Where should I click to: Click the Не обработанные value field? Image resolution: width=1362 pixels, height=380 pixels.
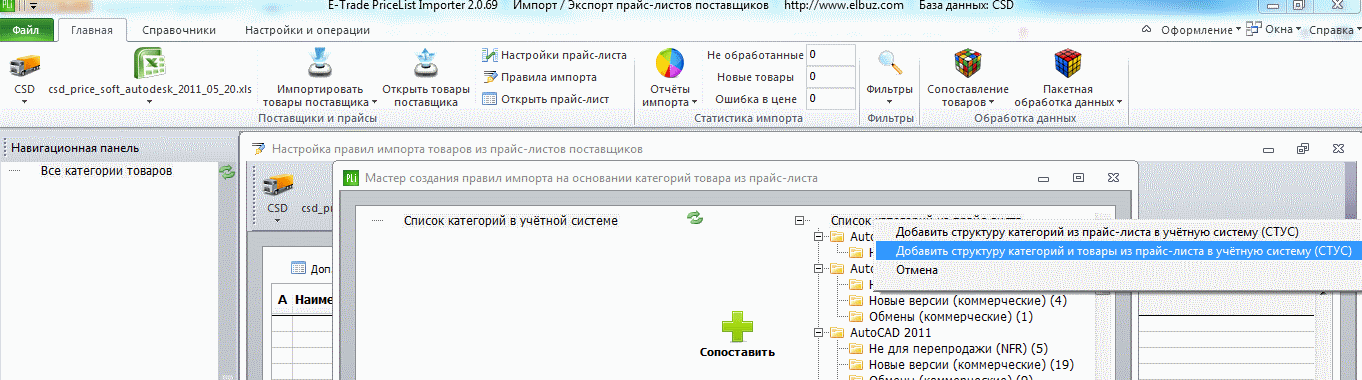pos(830,54)
